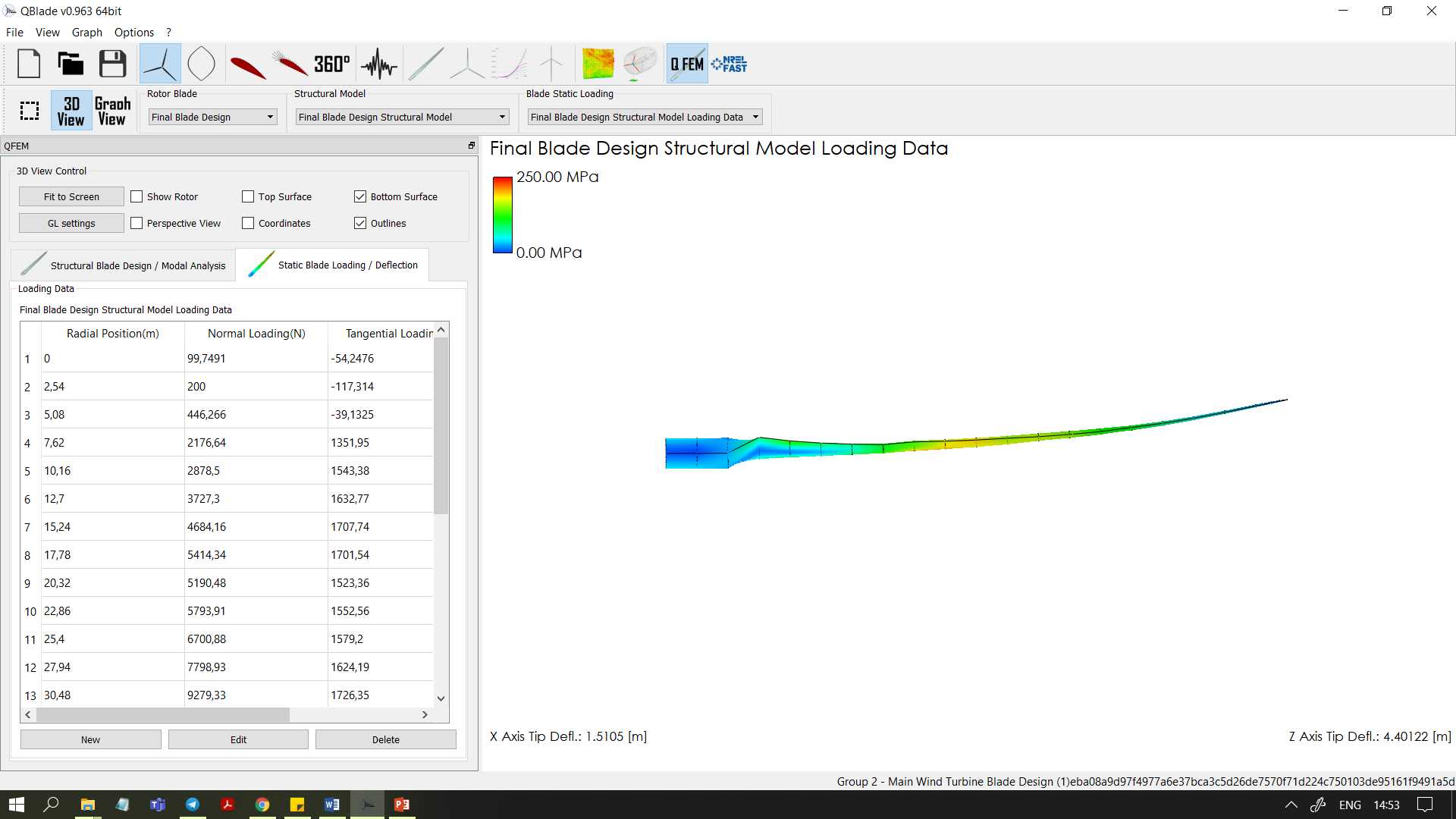Open a project using the folder icon
The width and height of the screenshot is (1456, 819).
(x=71, y=64)
